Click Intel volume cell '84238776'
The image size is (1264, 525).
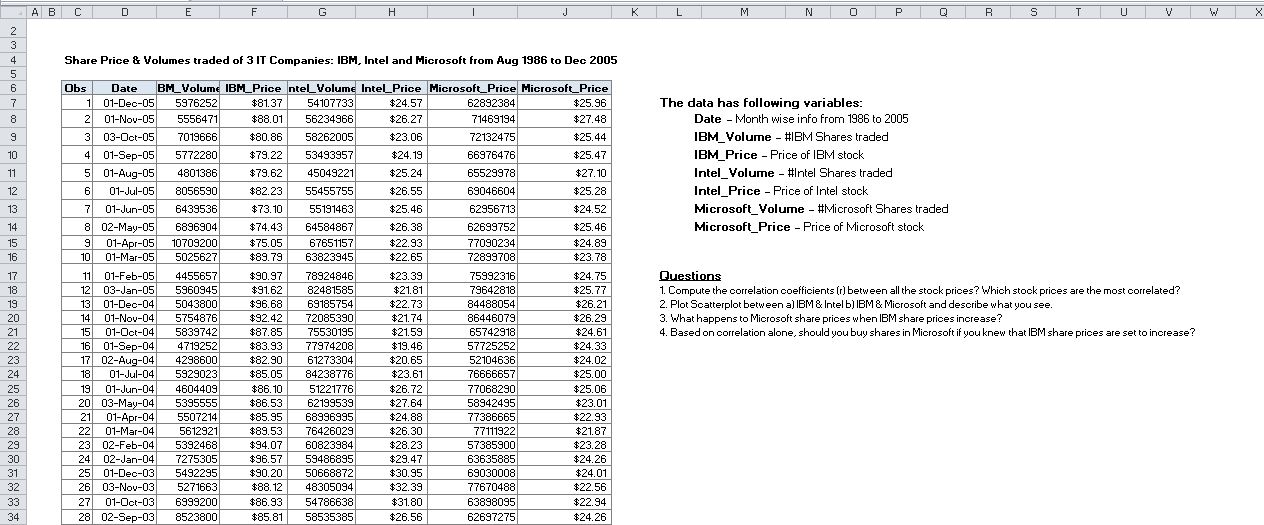pos(321,374)
